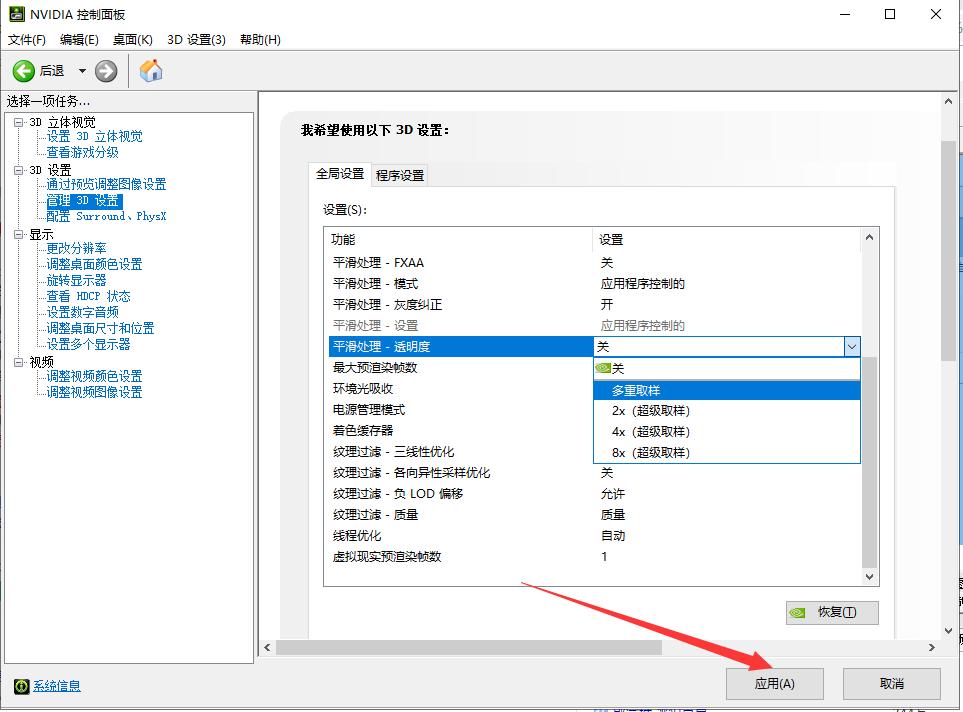The height and width of the screenshot is (712, 963).
Task: Select 设置数字音频 in tree
Action: (83, 312)
